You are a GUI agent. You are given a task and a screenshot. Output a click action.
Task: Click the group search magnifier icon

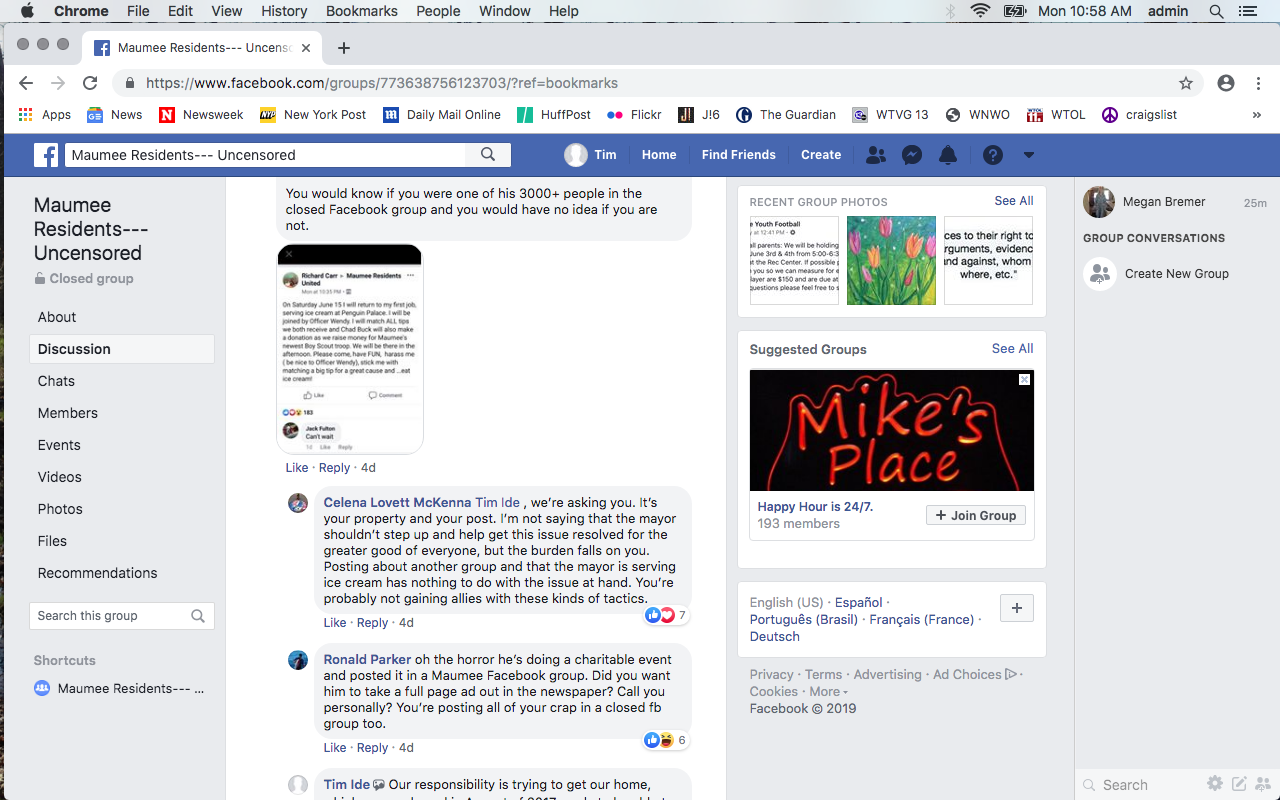point(198,616)
